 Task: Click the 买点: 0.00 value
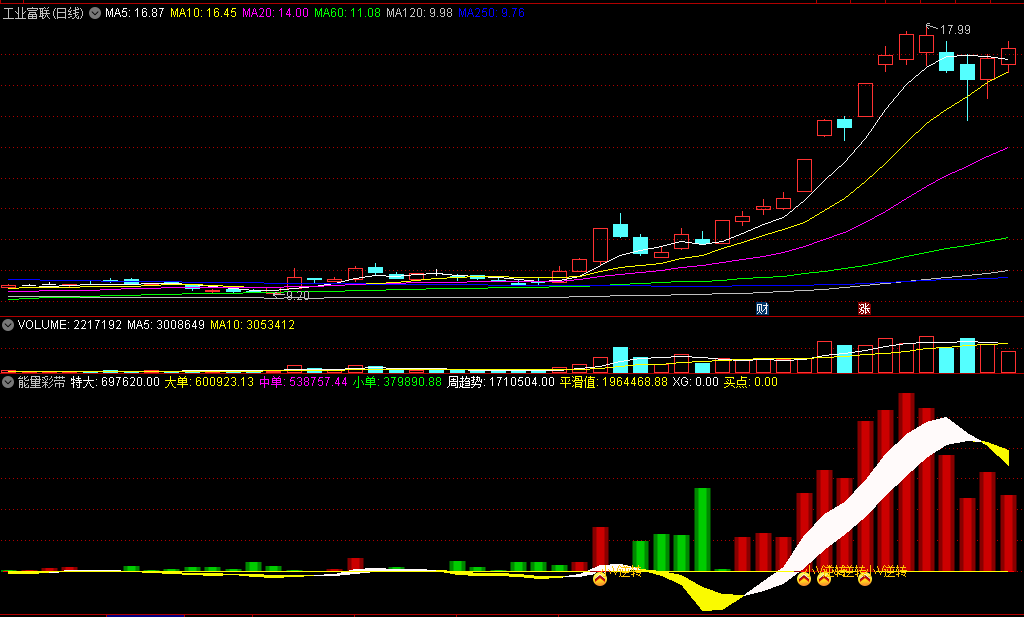point(750,382)
